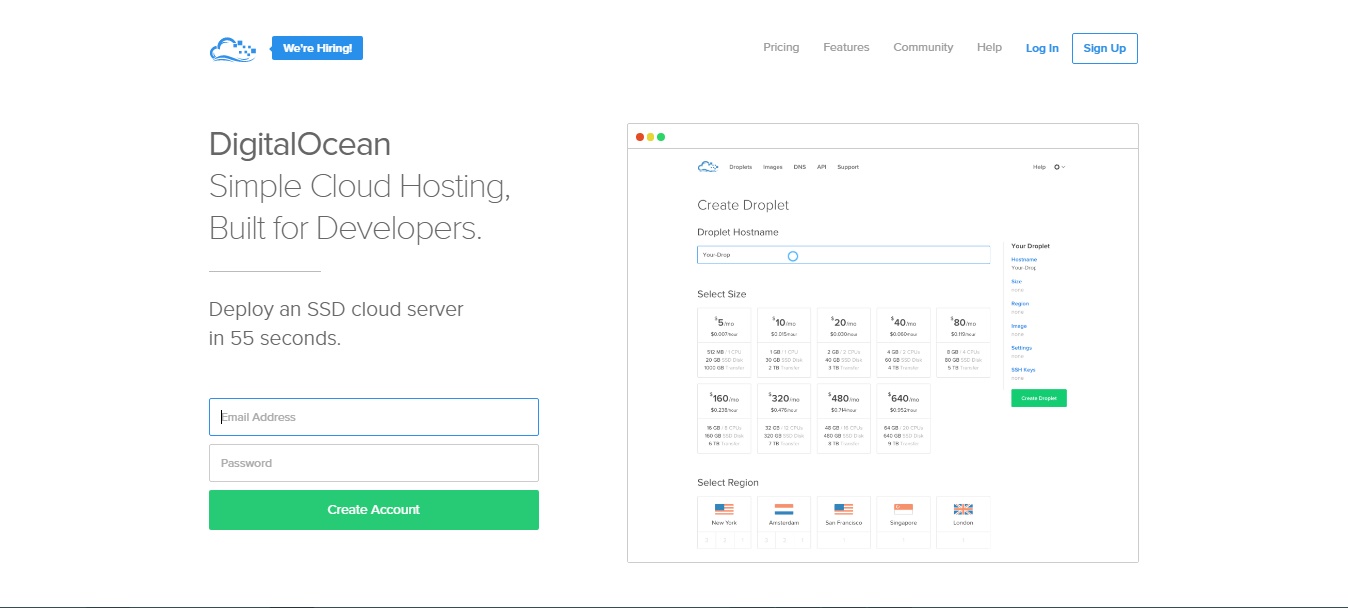Select Images in the preview navigation

(772, 167)
